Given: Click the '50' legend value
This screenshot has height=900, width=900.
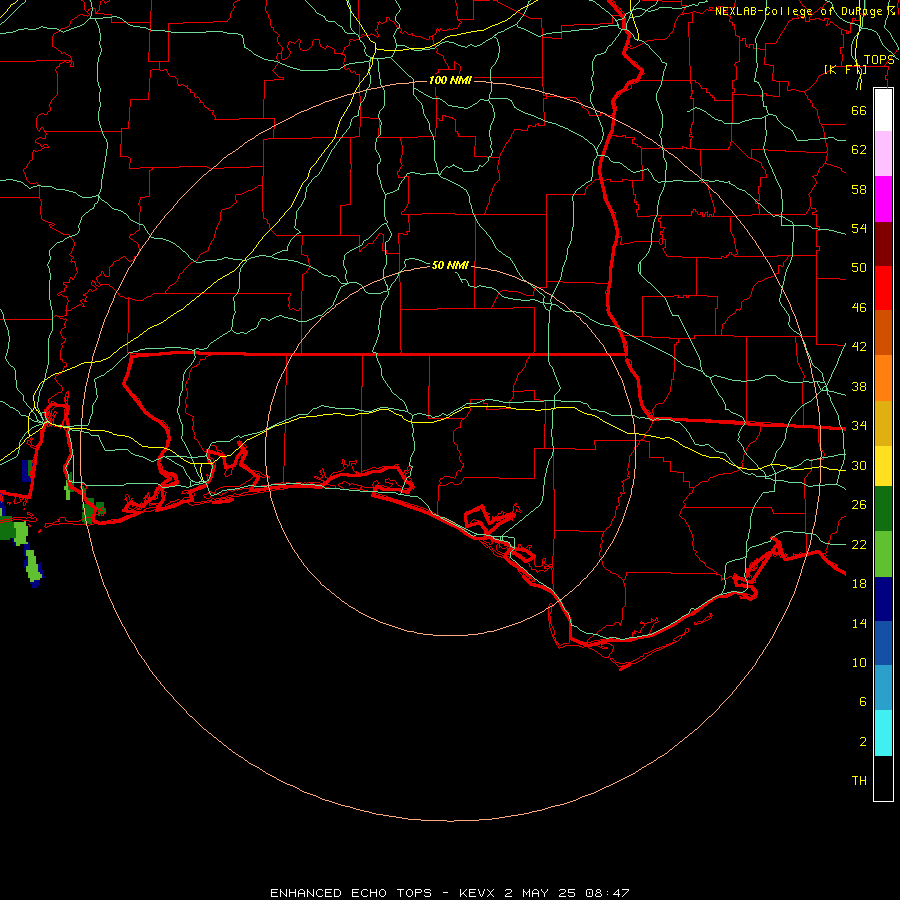Looking at the screenshot, I should (x=859, y=268).
